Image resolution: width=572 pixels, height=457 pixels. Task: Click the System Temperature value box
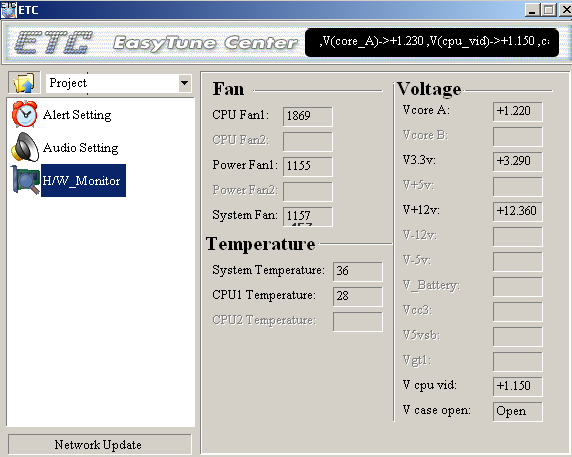pyautogui.click(x=358, y=271)
